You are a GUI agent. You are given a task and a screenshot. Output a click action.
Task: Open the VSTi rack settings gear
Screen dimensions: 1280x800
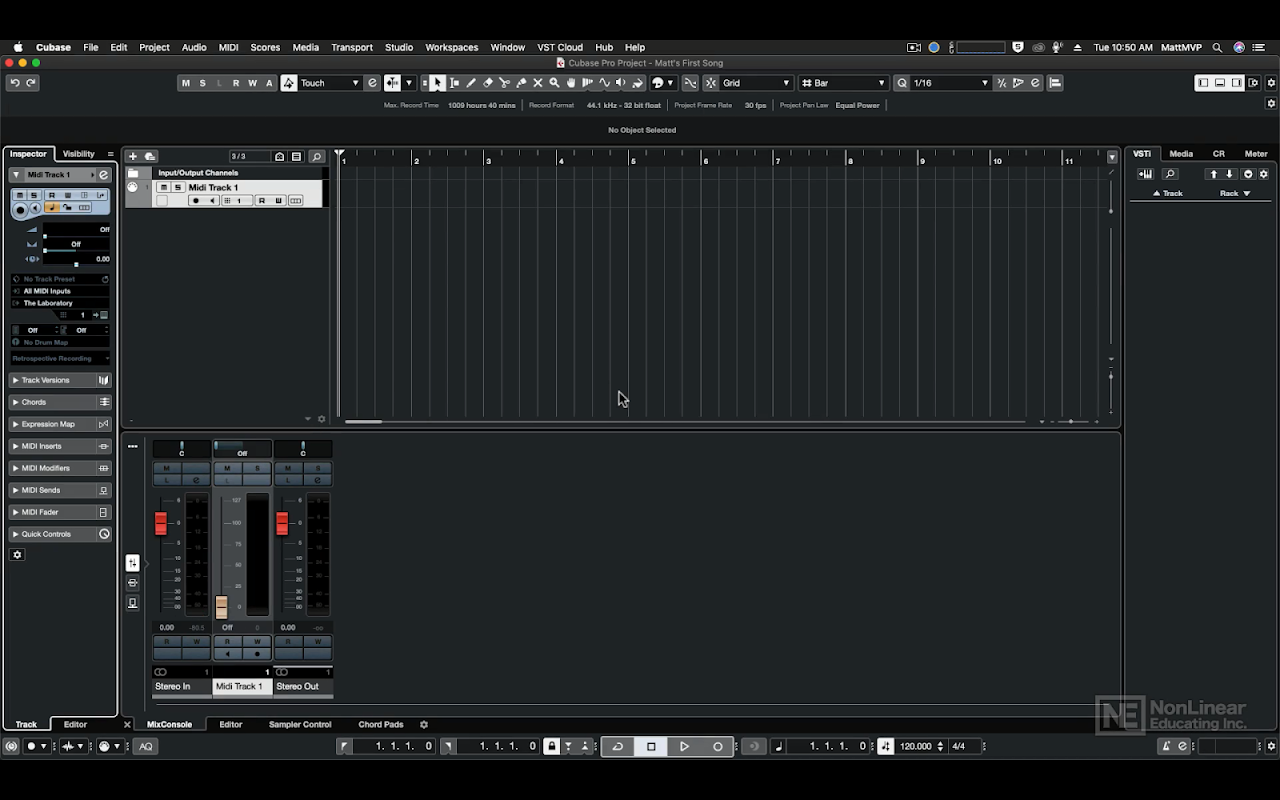(1264, 174)
